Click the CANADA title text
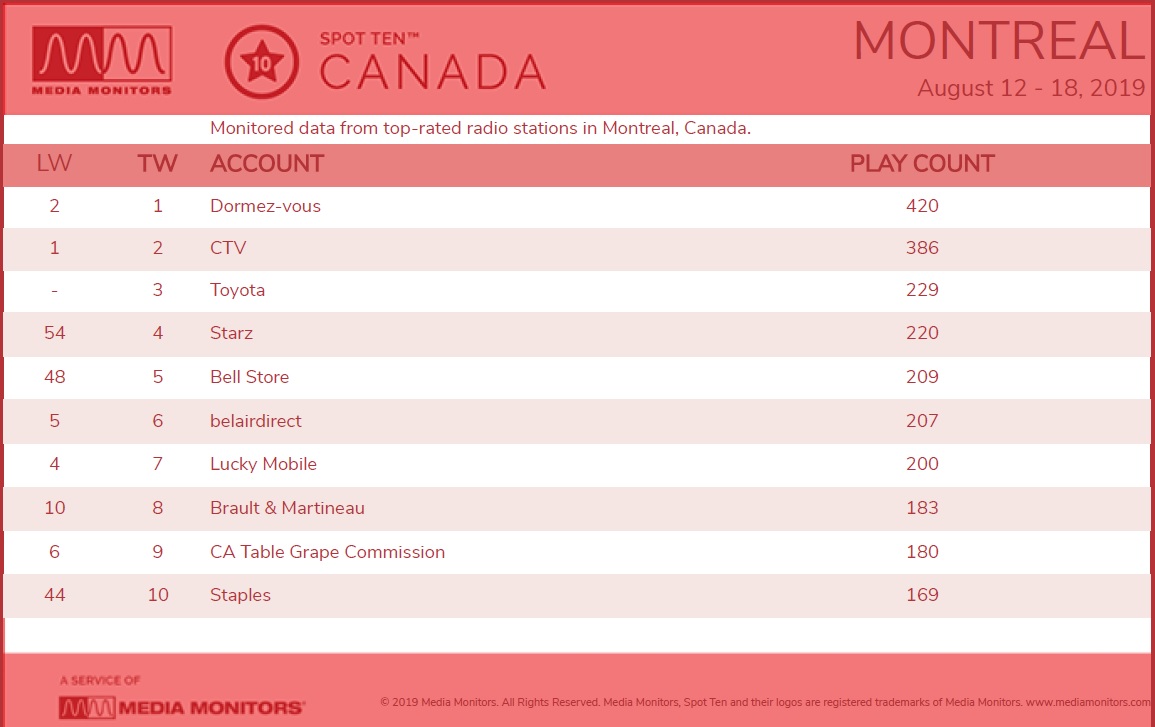The width and height of the screenshot is (1155, 727). [x=432, y=72]
